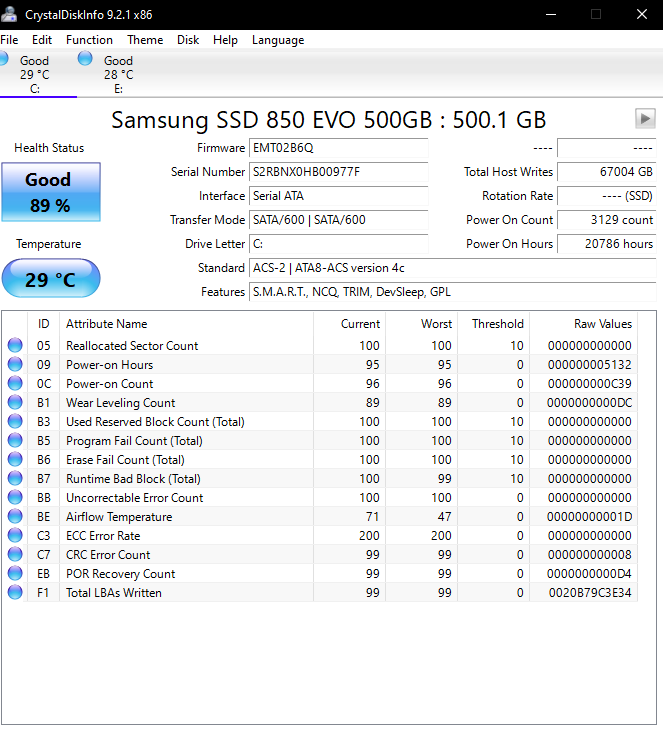The height and width of the screenshot is (731, 663).
Task: Click Power On Count value 3129 count
Action: pyautogui.click(x=607, y=220)
